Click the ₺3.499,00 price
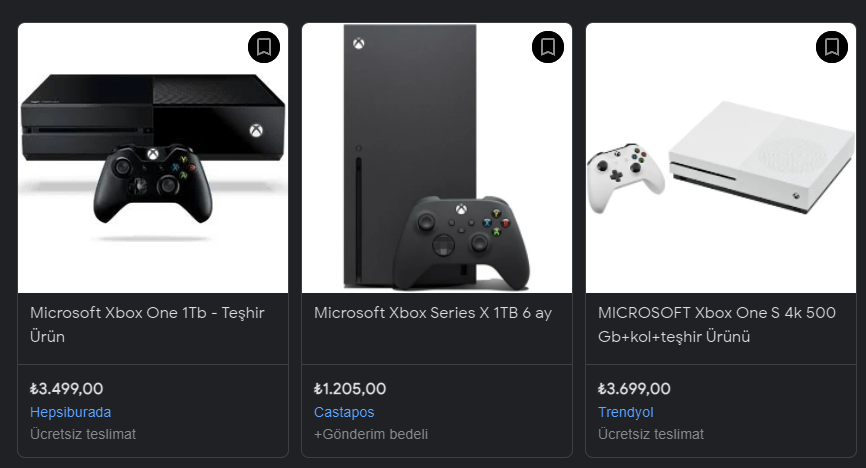The height and width of the screenshot is (468, 866). 67,389
